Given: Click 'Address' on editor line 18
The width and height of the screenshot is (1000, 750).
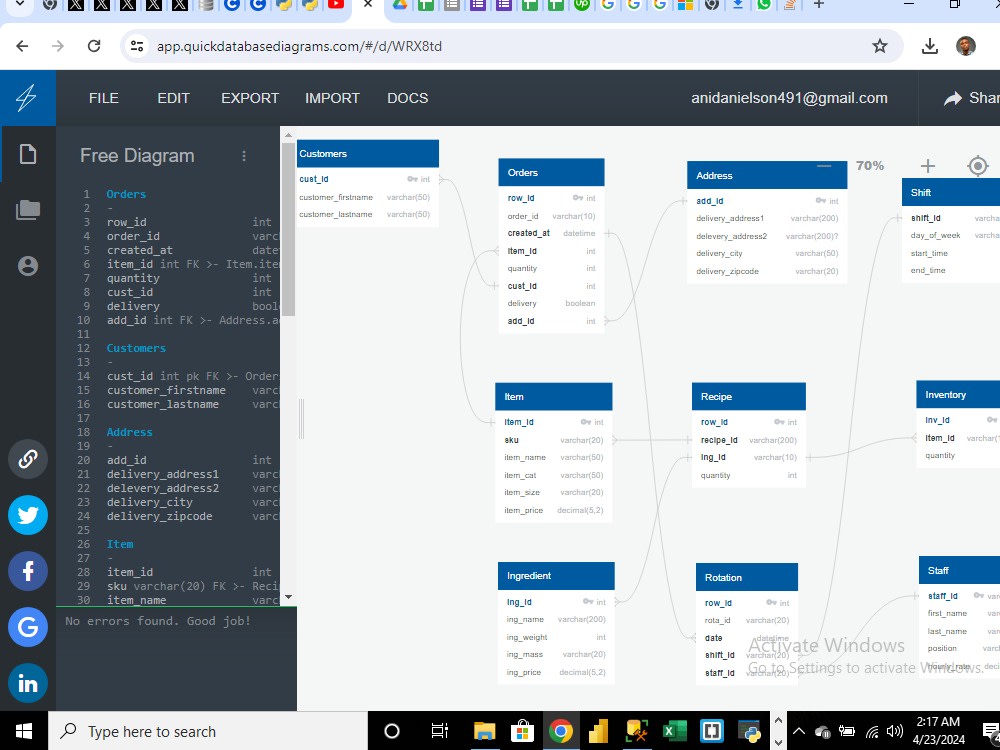Looking at the screenshot, I should pyautogui.click(x=129, y=432).
